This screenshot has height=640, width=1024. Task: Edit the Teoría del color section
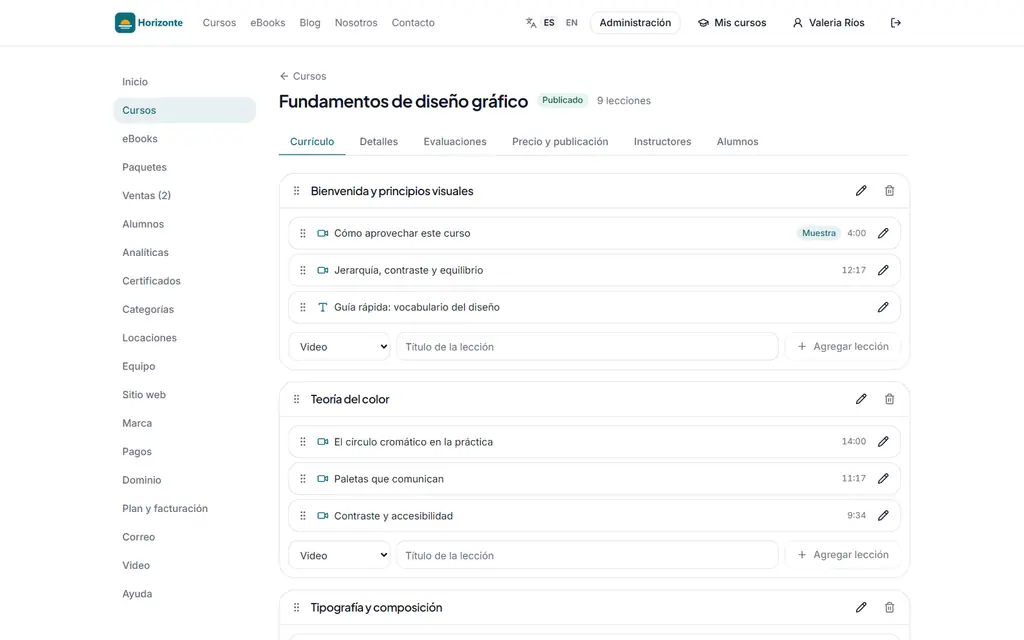pos(861,399)
